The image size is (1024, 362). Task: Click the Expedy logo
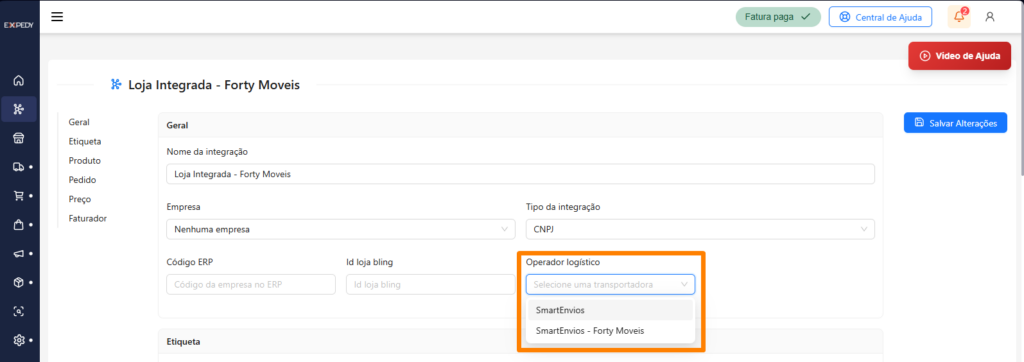pos(18,25)
